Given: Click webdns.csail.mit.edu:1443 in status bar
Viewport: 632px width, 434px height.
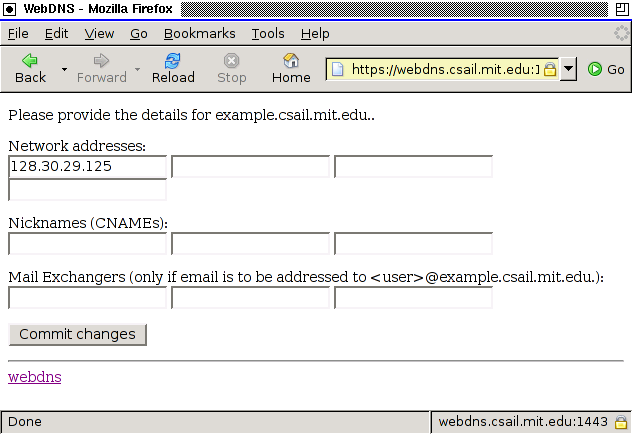Looking at the screenshot, I should (523, 422).
